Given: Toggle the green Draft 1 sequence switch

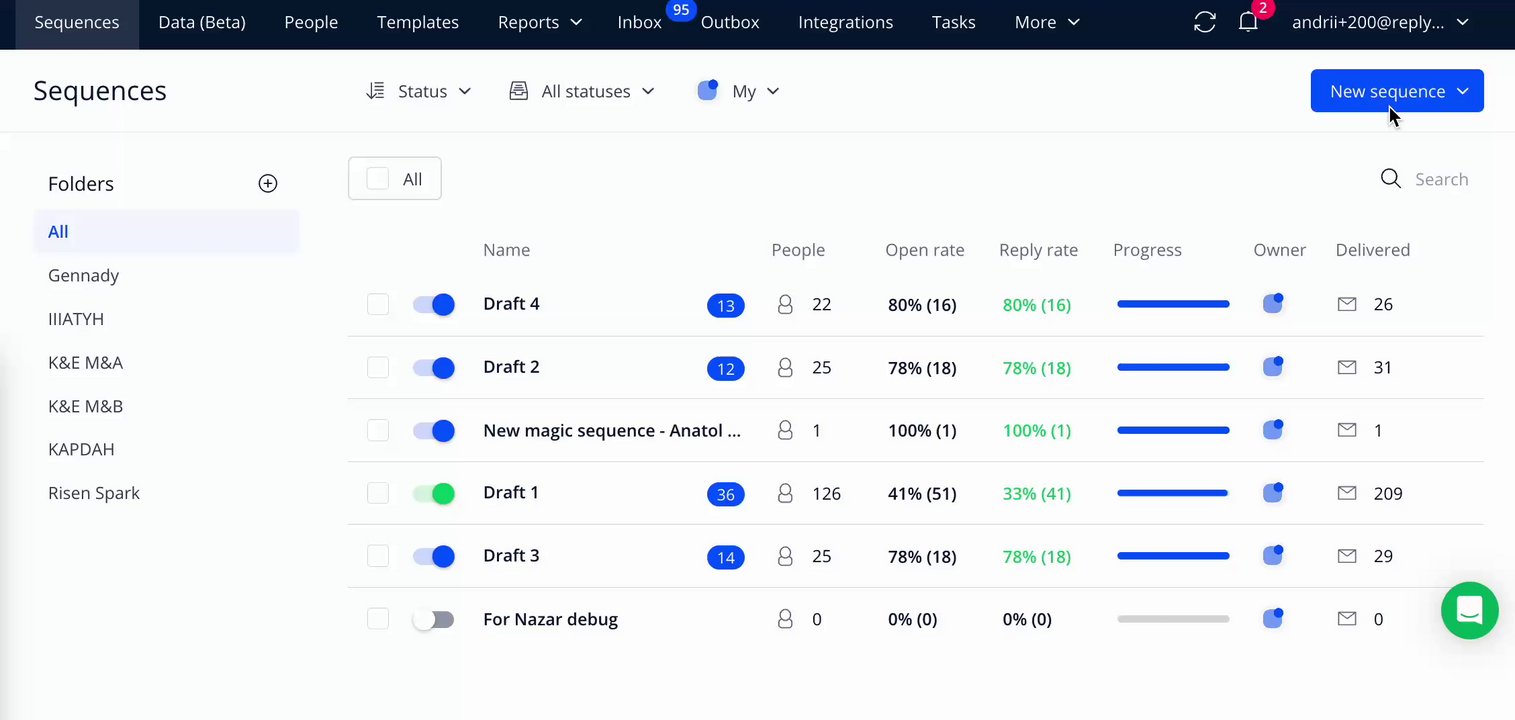Looking at the screenshot, I should click(434, 493).
